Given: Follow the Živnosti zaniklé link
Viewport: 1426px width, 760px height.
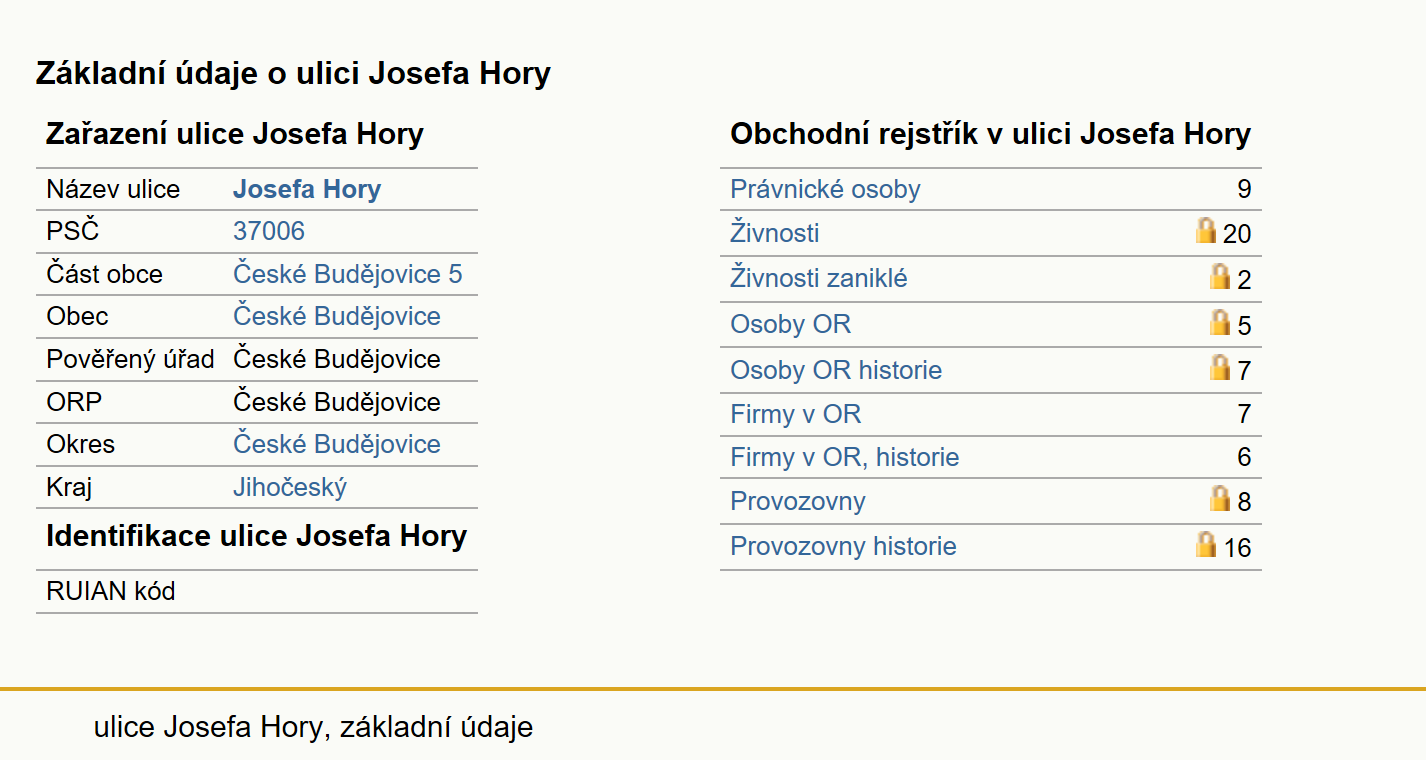Looking at the screenshot, I should tap(819, 279).
